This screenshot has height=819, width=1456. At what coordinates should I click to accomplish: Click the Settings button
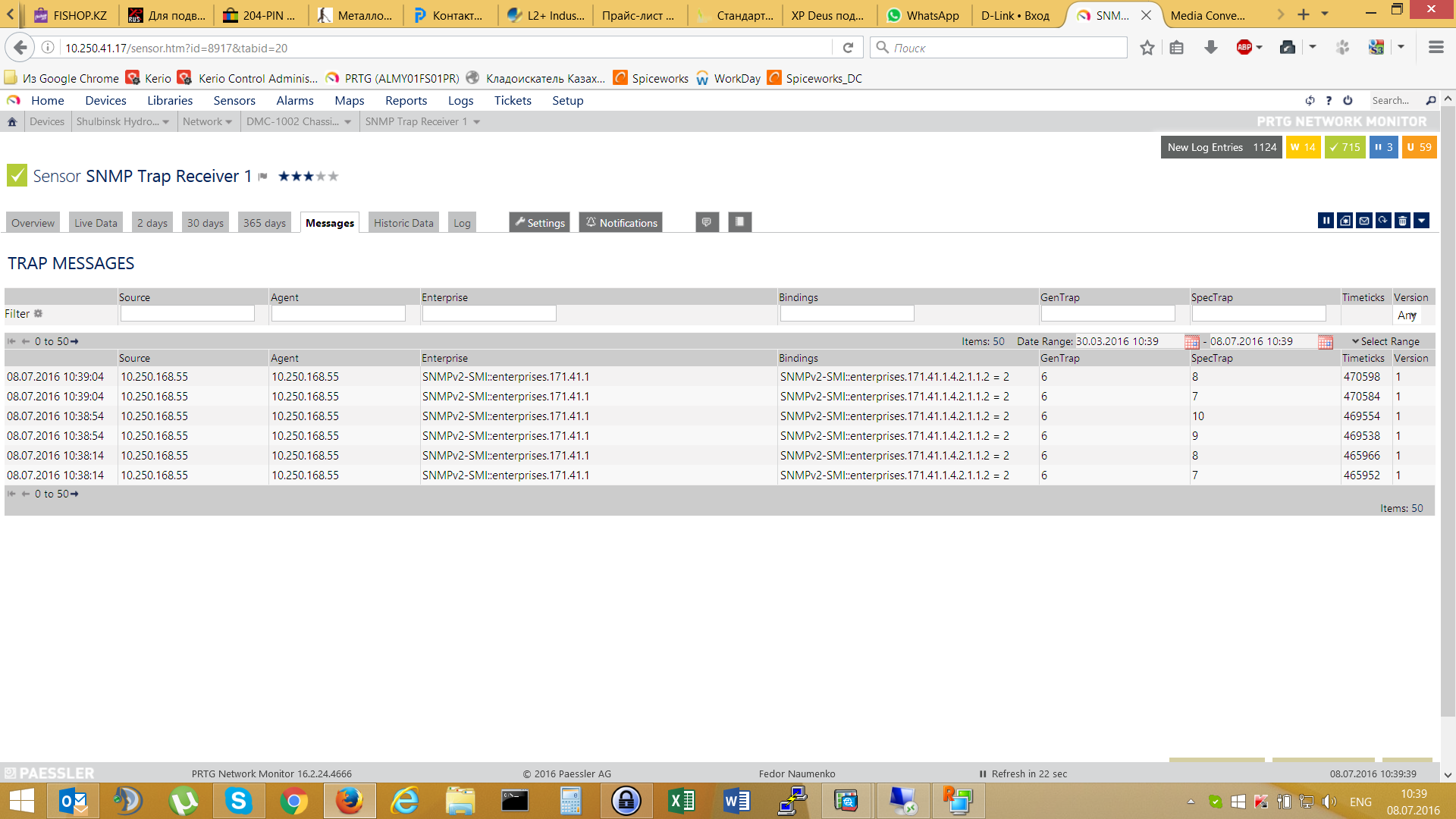[539, 222]
